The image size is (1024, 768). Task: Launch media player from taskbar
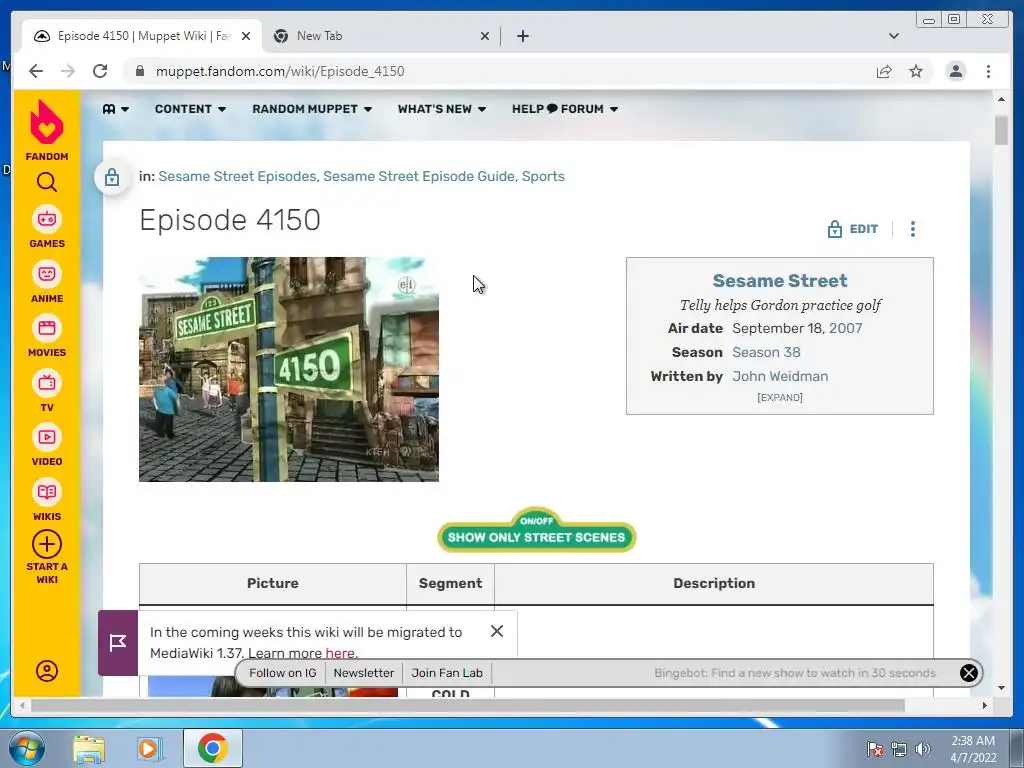tap(150, 748)
